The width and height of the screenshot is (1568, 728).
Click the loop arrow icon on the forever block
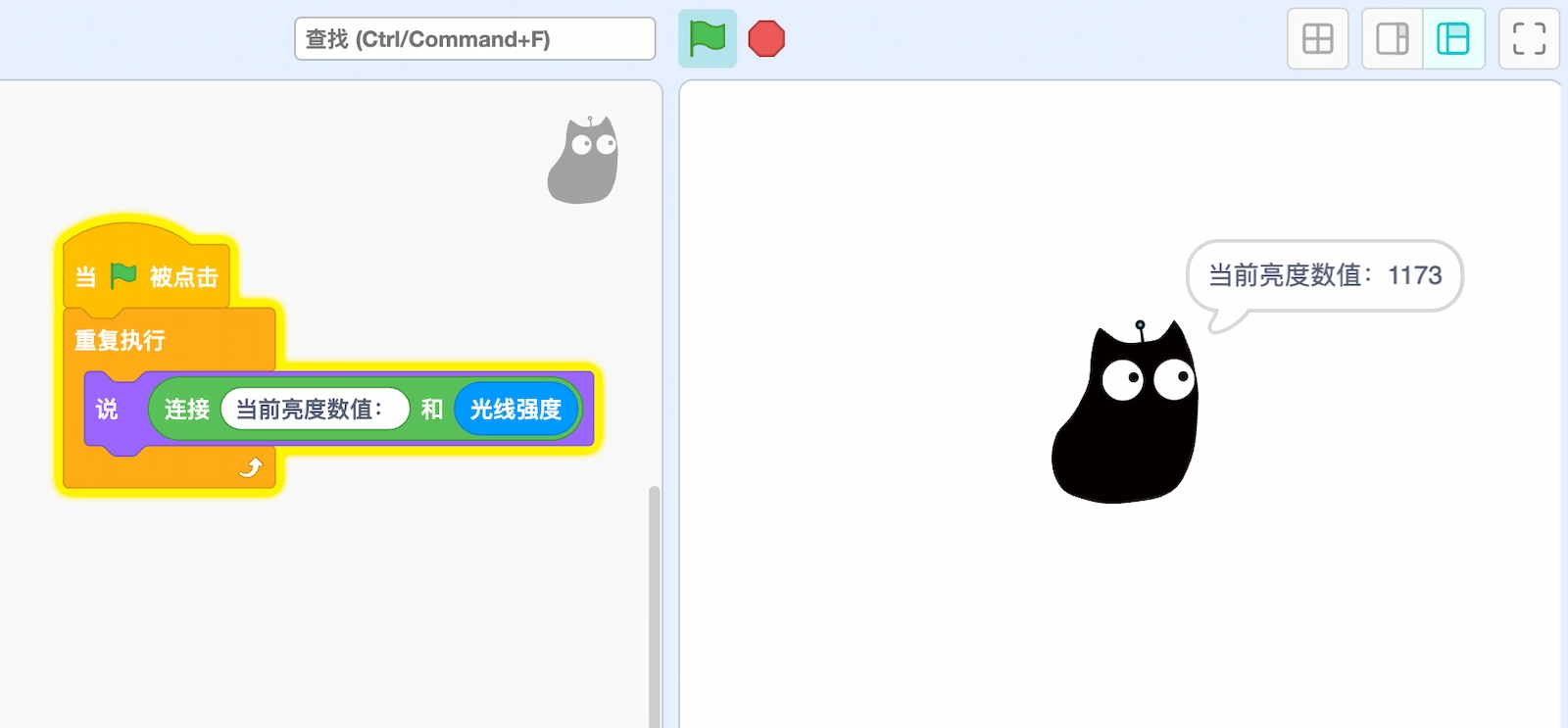[x=251, y=468]
